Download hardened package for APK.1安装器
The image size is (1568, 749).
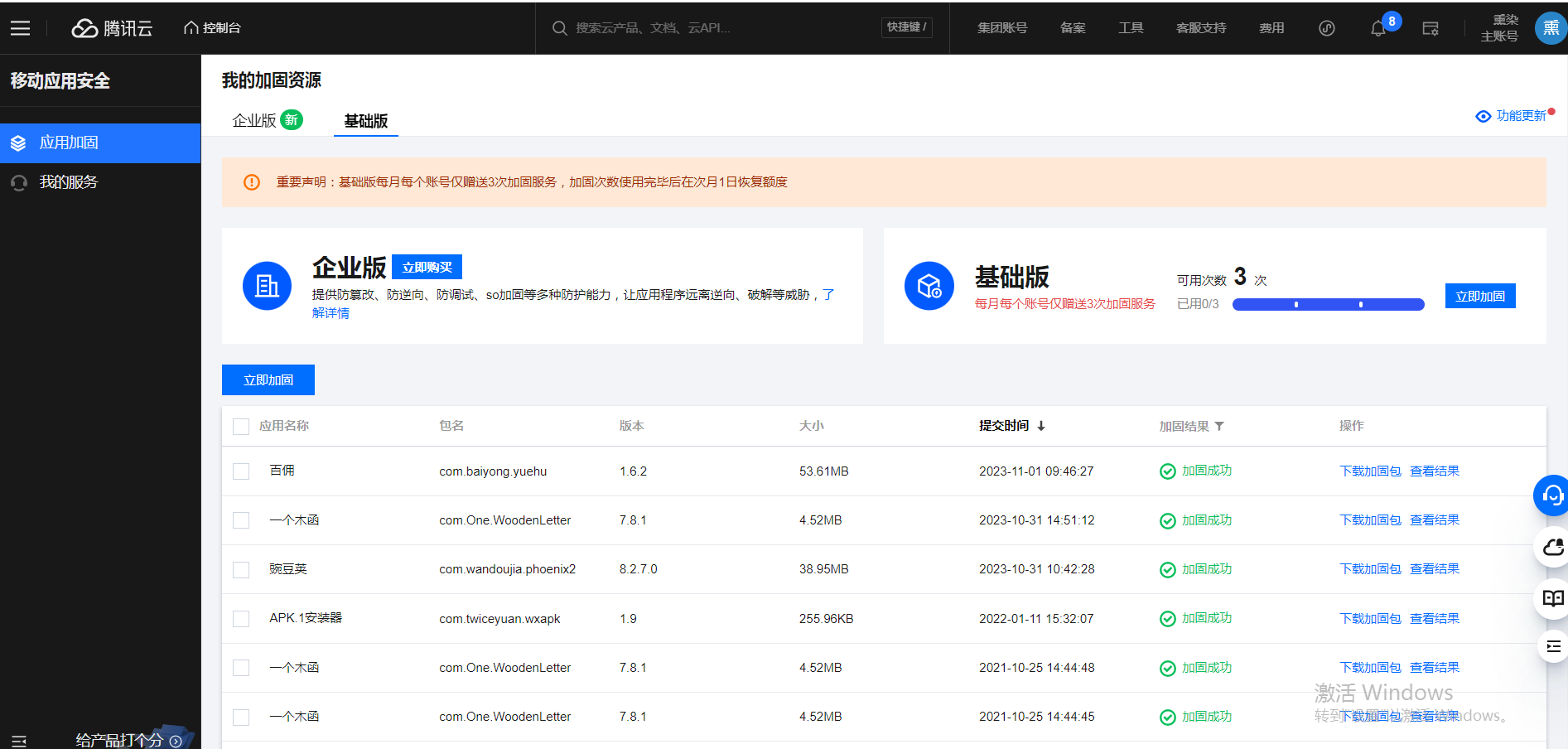[1370, 619]
